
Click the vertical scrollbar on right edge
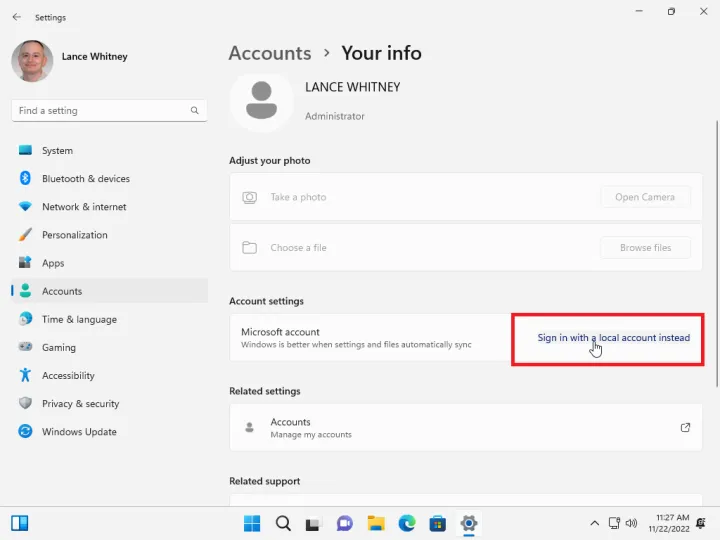[x=715, y=250]
